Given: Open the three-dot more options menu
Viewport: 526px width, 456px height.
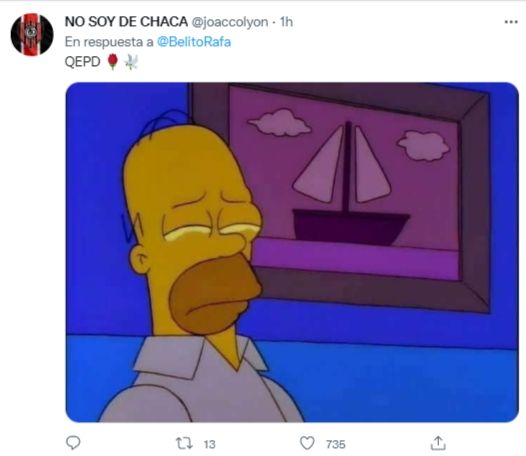Looking at the screenshot, I should pyautogui.click(x=511, y=22).
